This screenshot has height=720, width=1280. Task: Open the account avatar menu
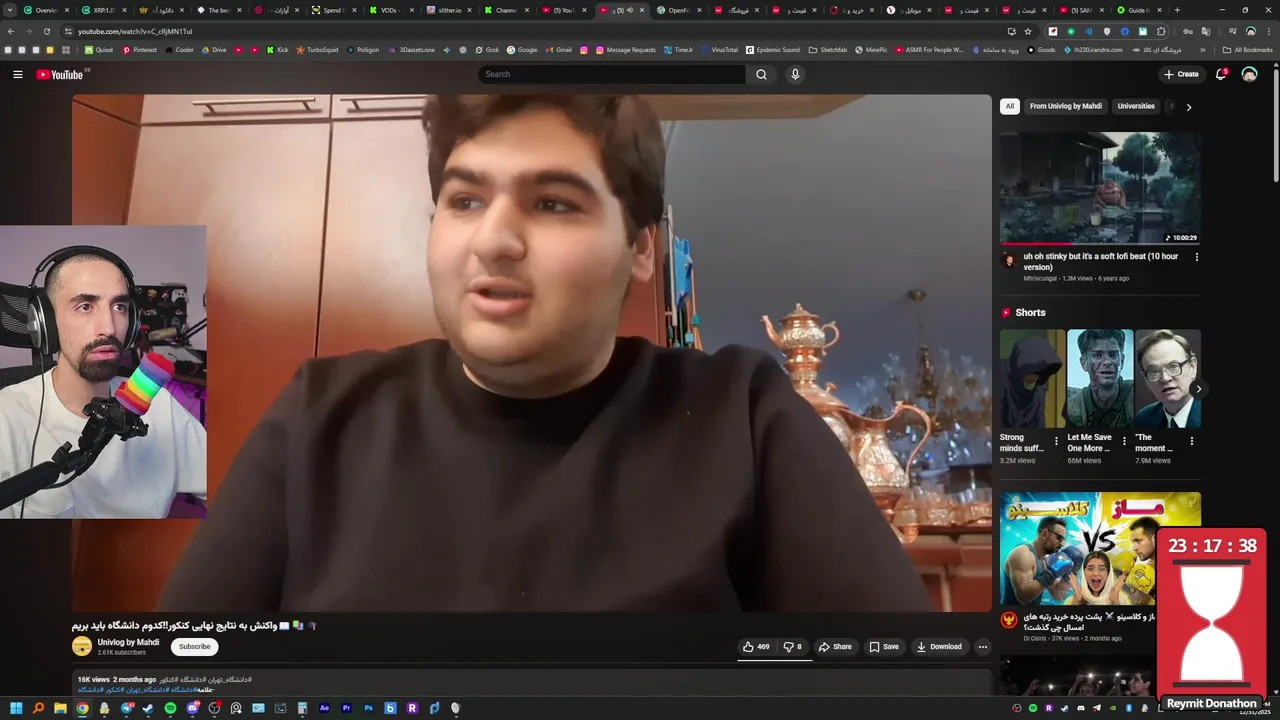point(1249,74)
